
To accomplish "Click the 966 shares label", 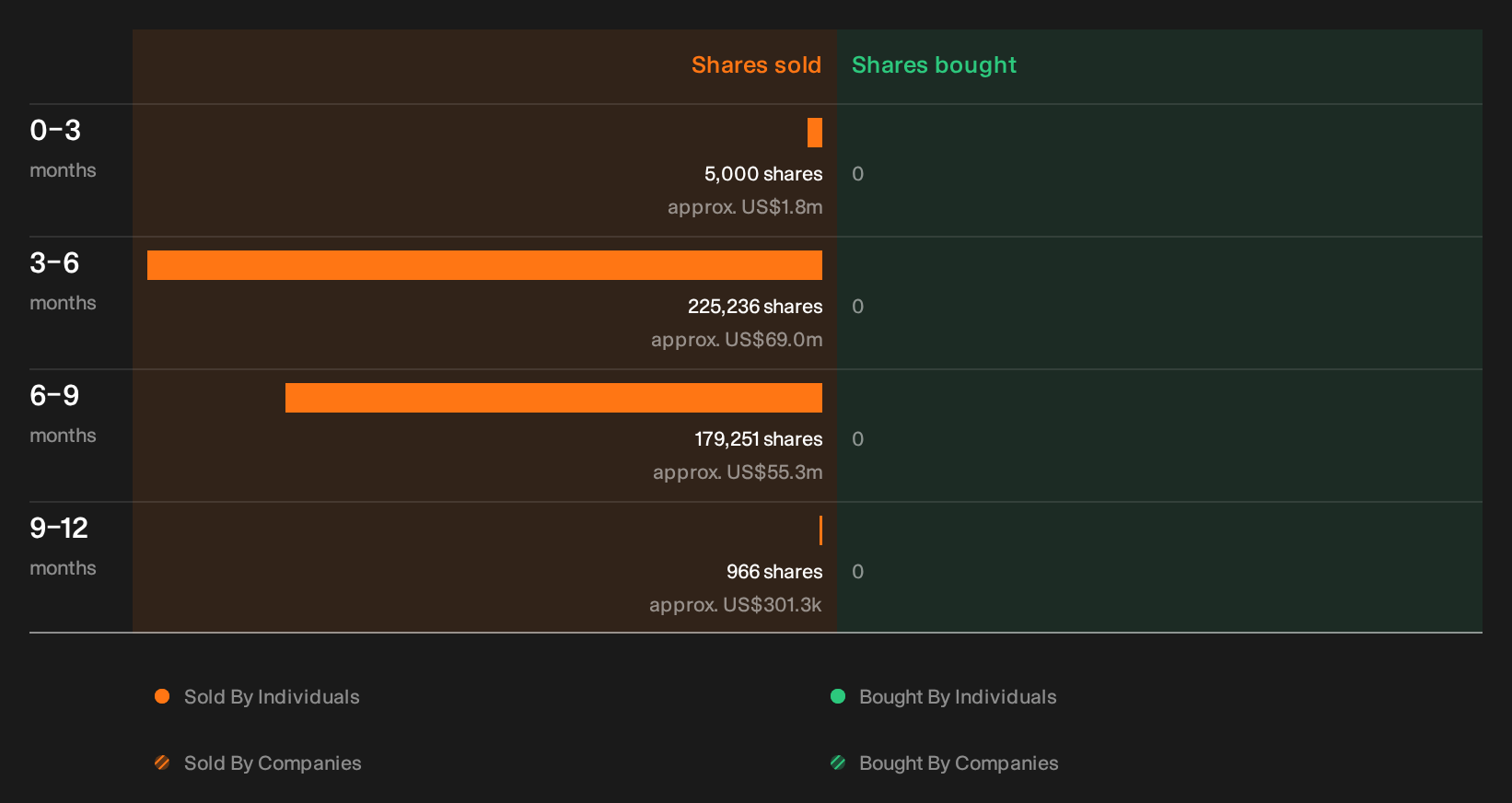I will pyautogui.click(x=774, y=572).
